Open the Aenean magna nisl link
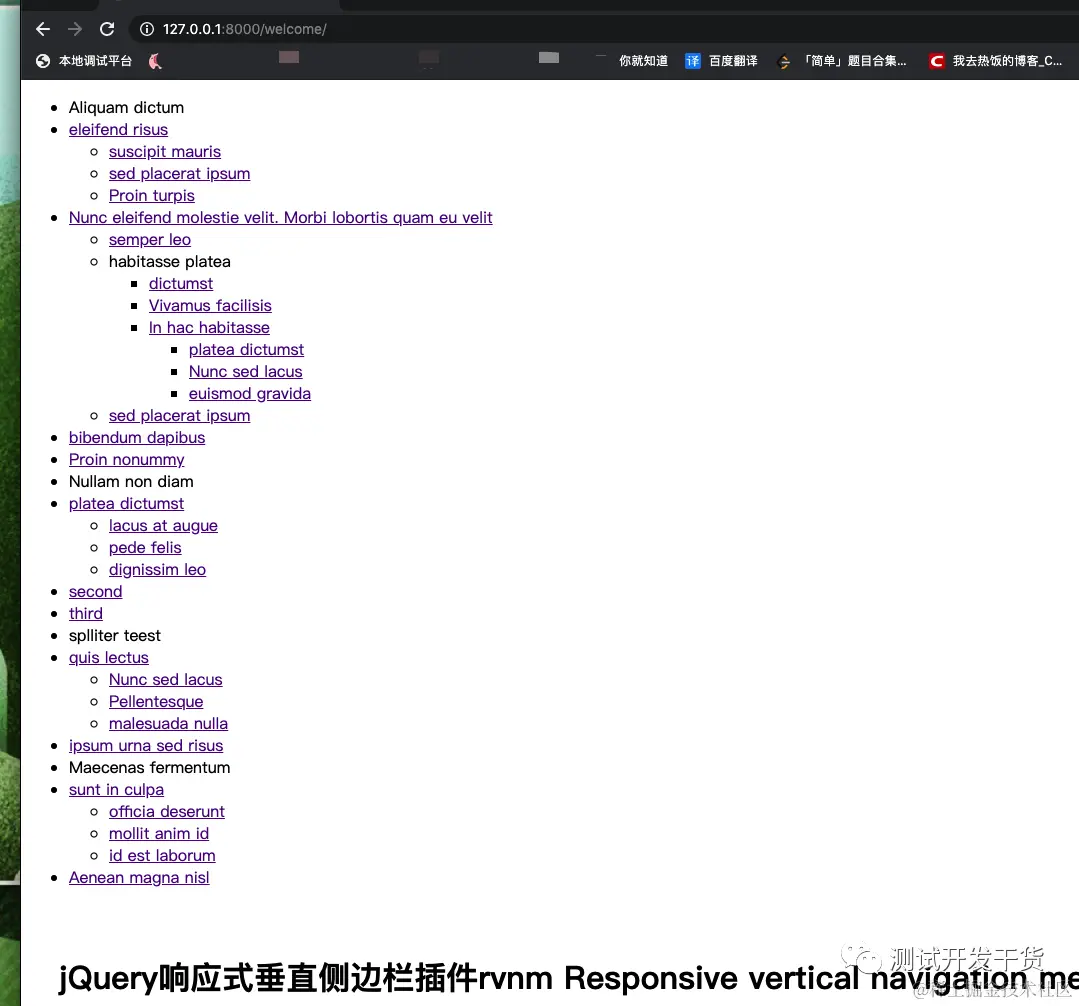 (139, 877)
